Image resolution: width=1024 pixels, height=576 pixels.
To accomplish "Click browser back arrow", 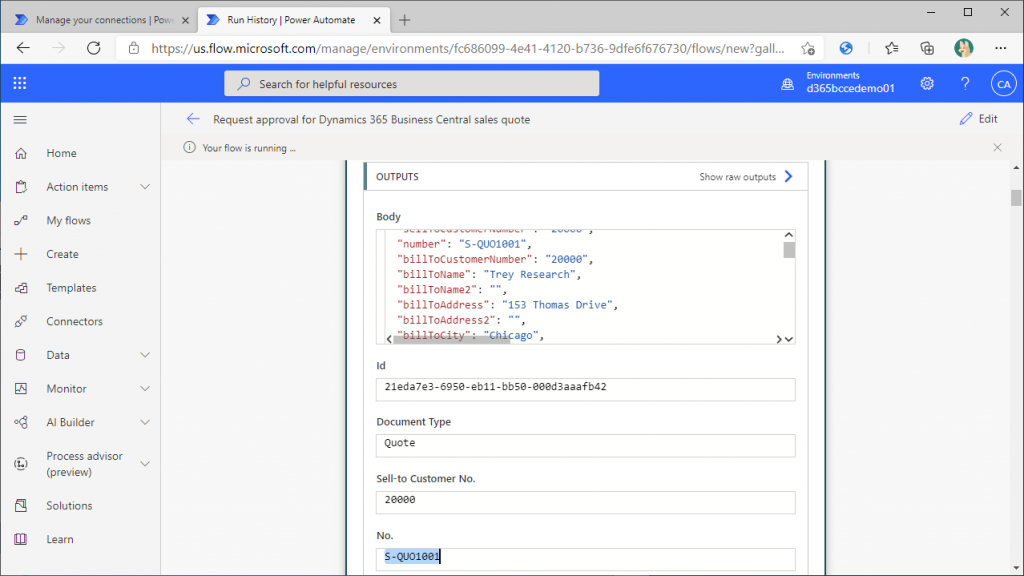I will [x=24, y=48].
